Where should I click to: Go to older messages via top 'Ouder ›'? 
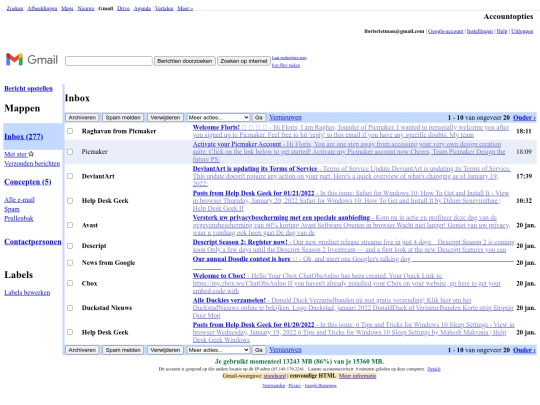coord(524,117)
